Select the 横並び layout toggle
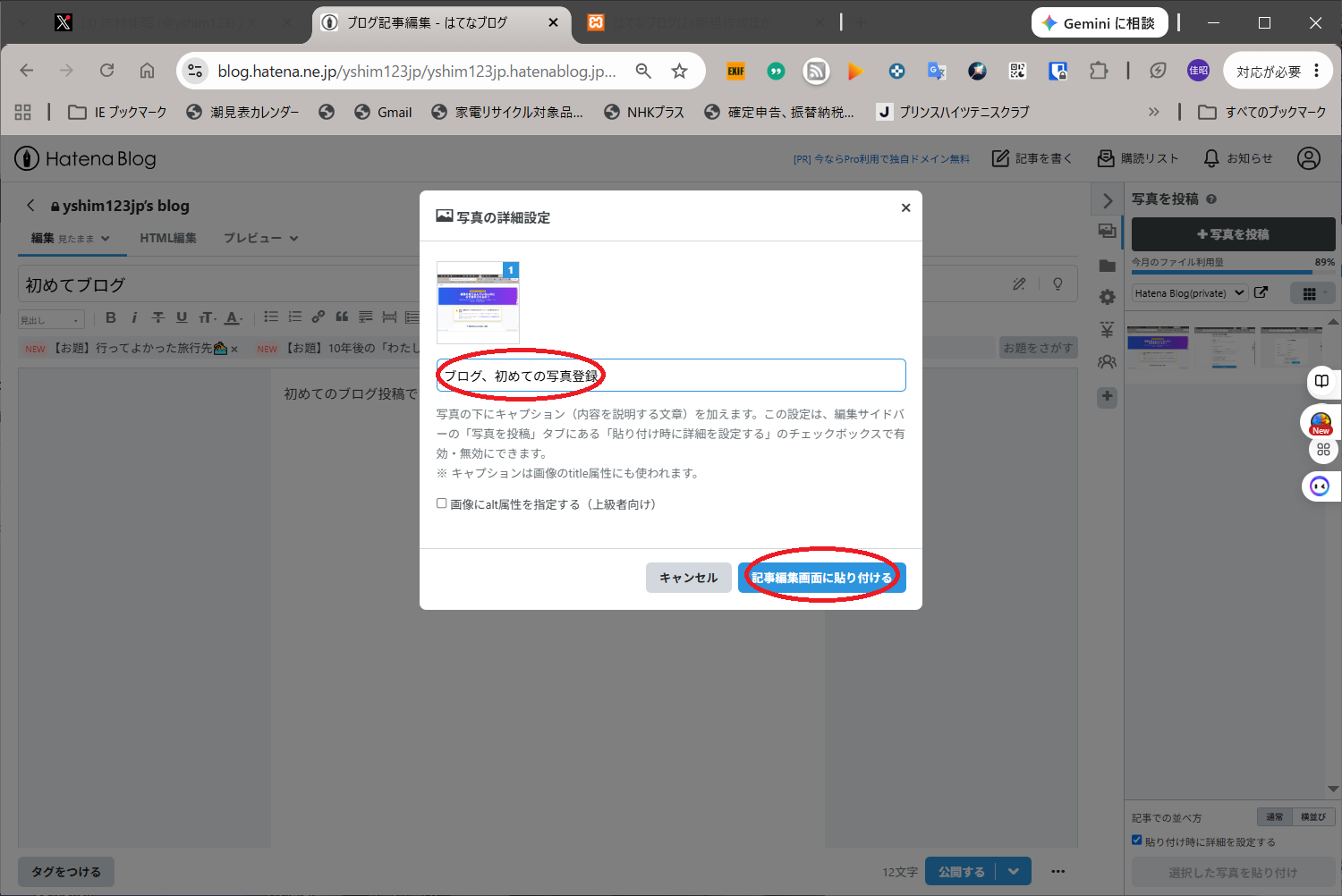This screenshot has height=896, width=1342. click(1313, 817)
